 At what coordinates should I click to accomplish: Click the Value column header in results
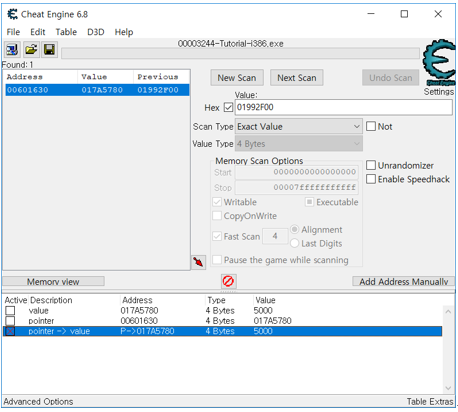tap(94, 77)
